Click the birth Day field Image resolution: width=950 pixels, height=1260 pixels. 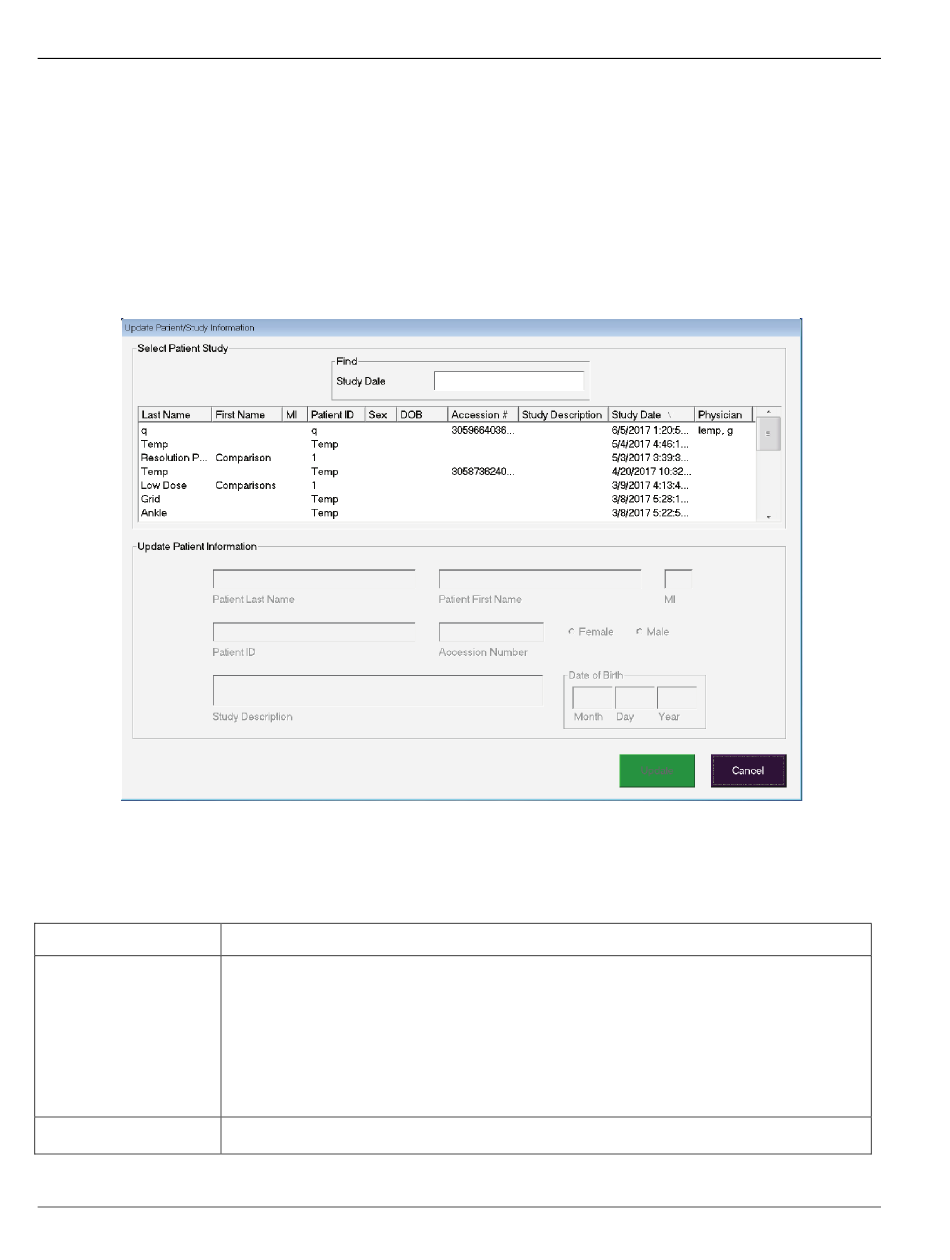[x=635, y=698]
